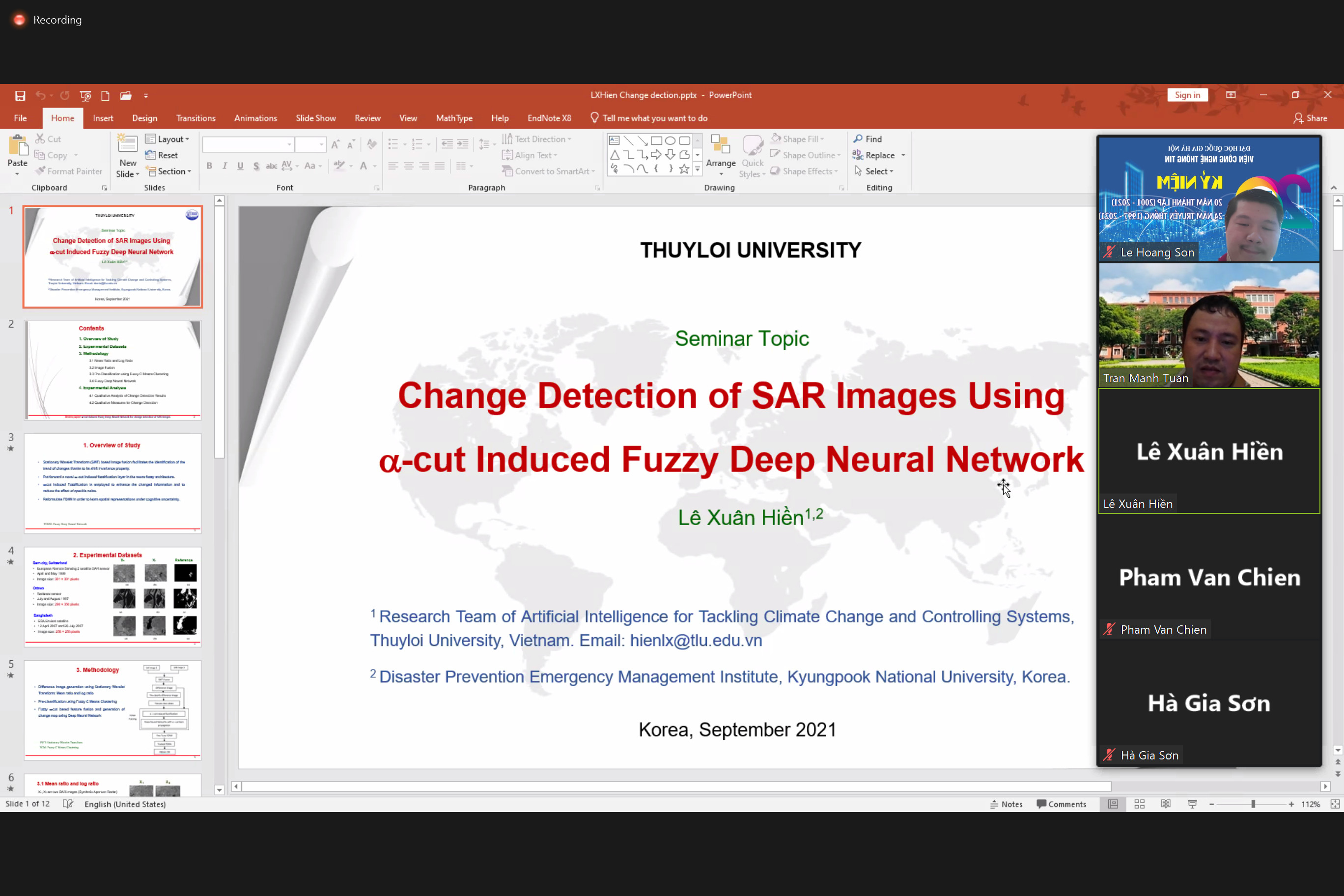This screenshot has width=1344, height=896.
Task: Click the Sign in button
Action: [1187, 95]
